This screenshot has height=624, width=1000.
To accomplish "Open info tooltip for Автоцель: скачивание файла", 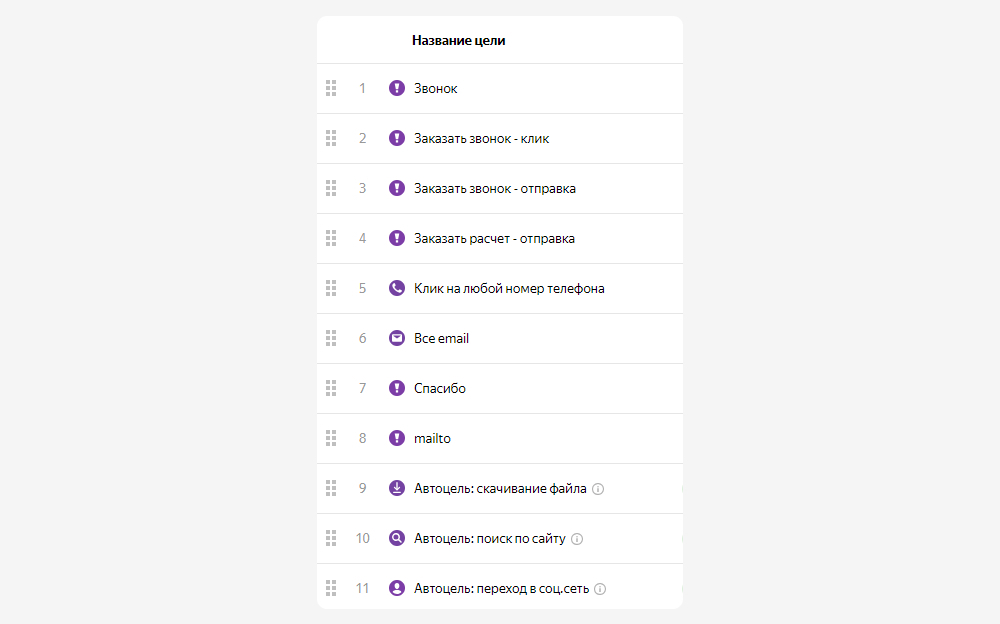I will coord(598,489).
